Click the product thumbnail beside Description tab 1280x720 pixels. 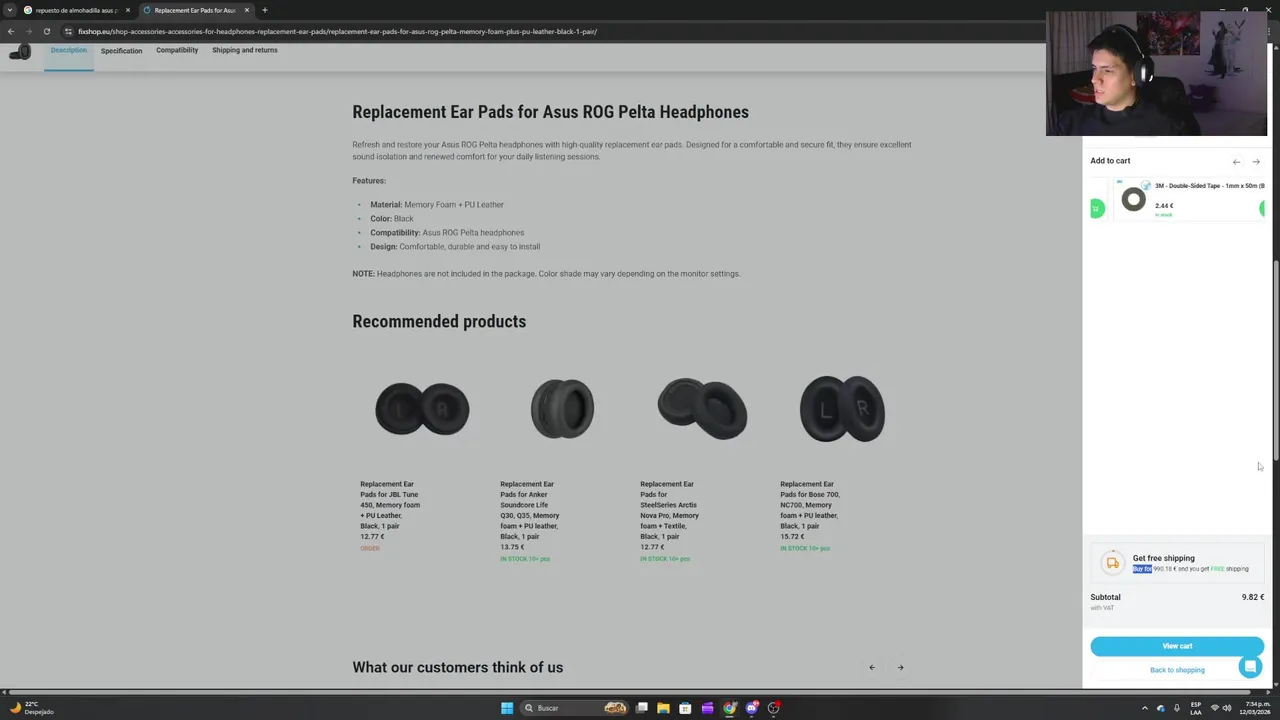[20, 51]
